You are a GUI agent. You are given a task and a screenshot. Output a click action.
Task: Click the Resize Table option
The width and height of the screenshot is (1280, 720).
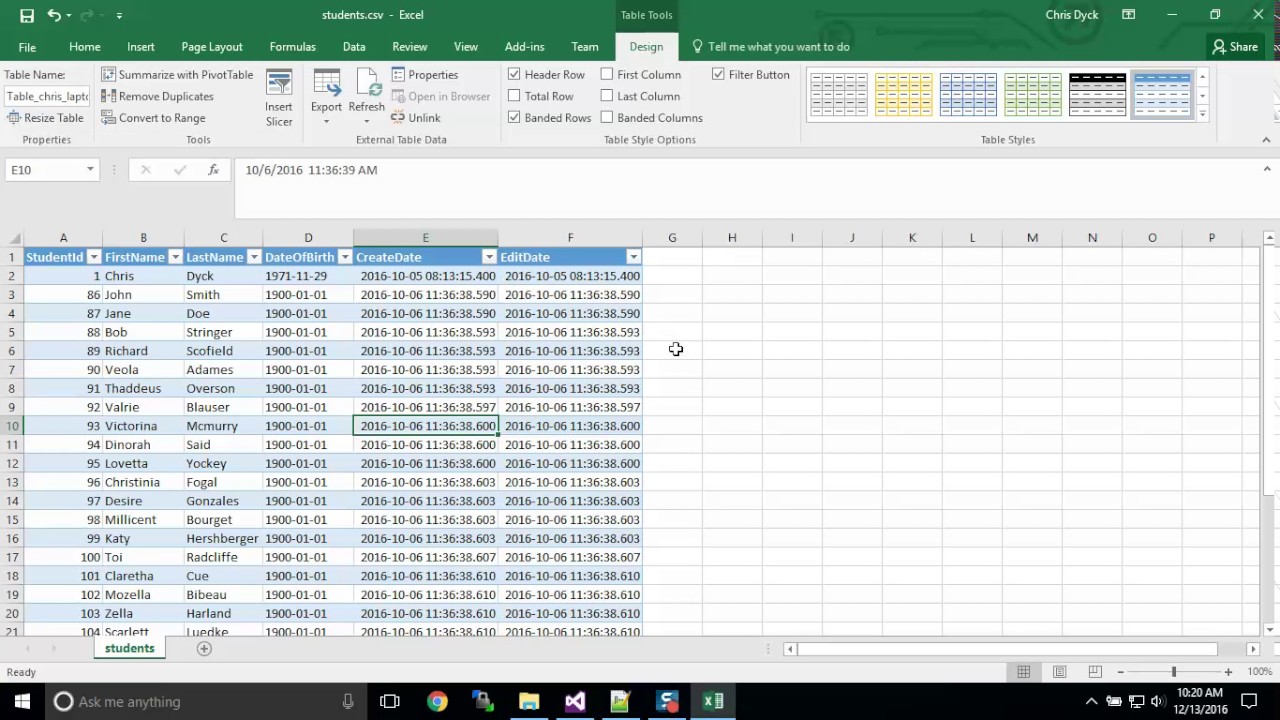tap(45, 118)
